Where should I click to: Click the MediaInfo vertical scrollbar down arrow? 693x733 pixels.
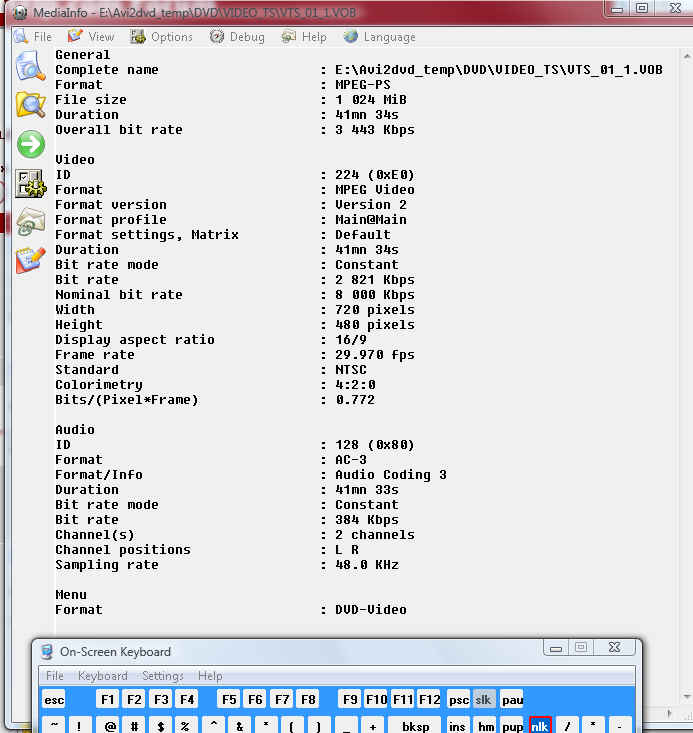point(686,696)
